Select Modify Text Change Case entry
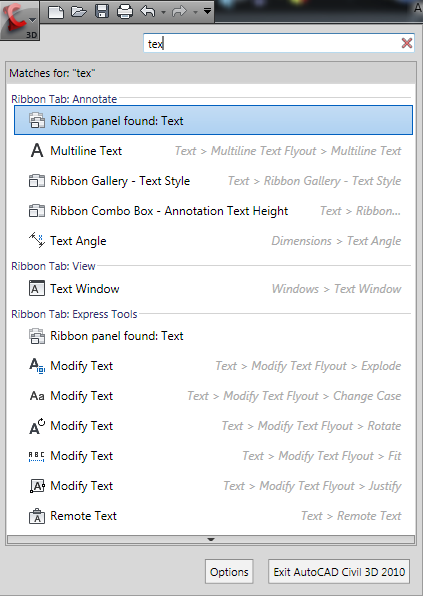 pos(213,396)
